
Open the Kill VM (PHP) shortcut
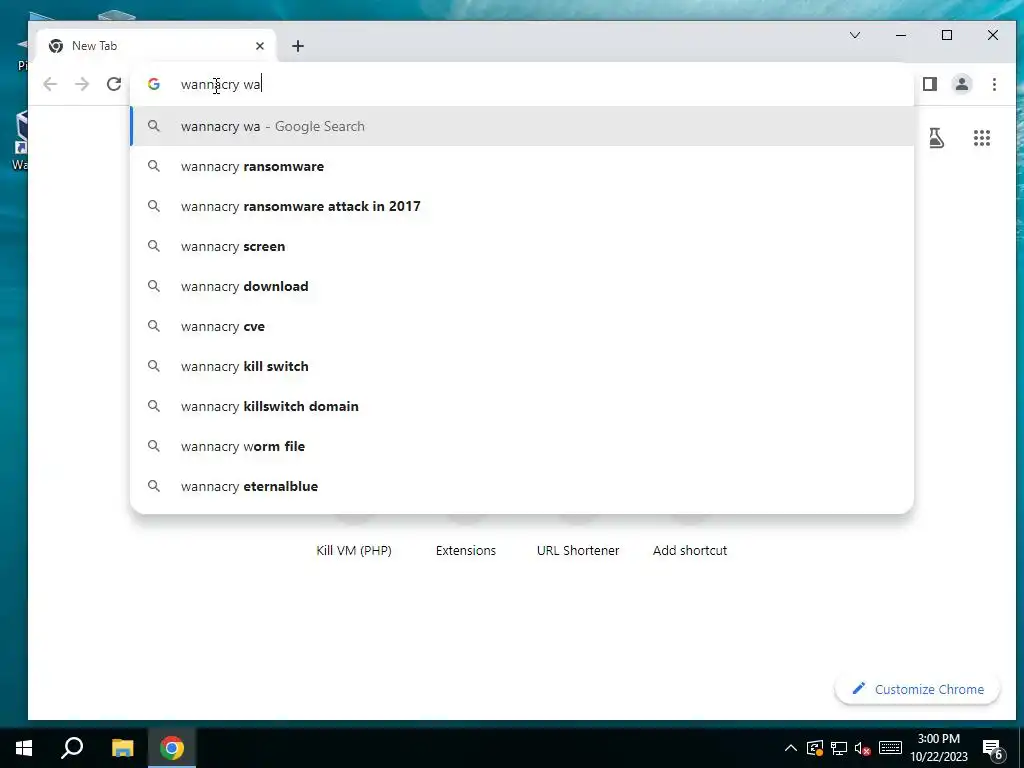click(x=354, y=551)
